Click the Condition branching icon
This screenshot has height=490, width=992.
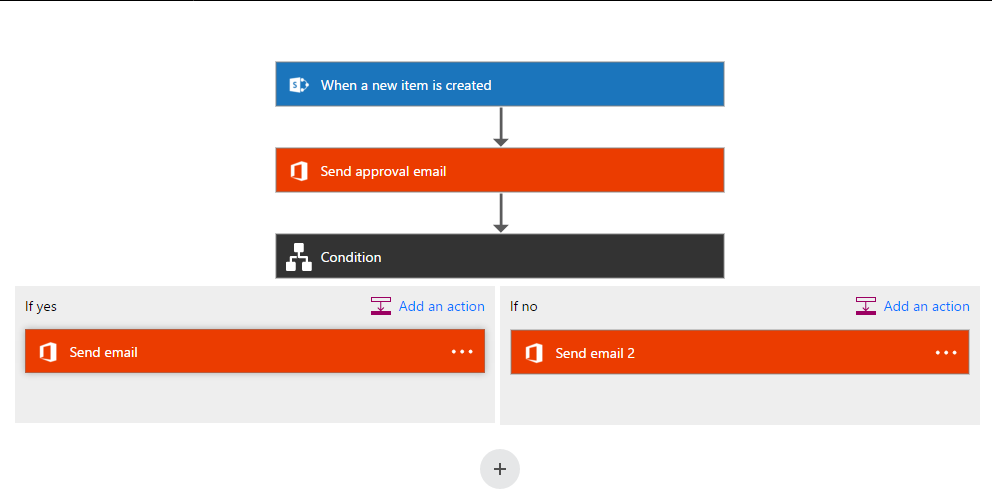pos(299,257)
